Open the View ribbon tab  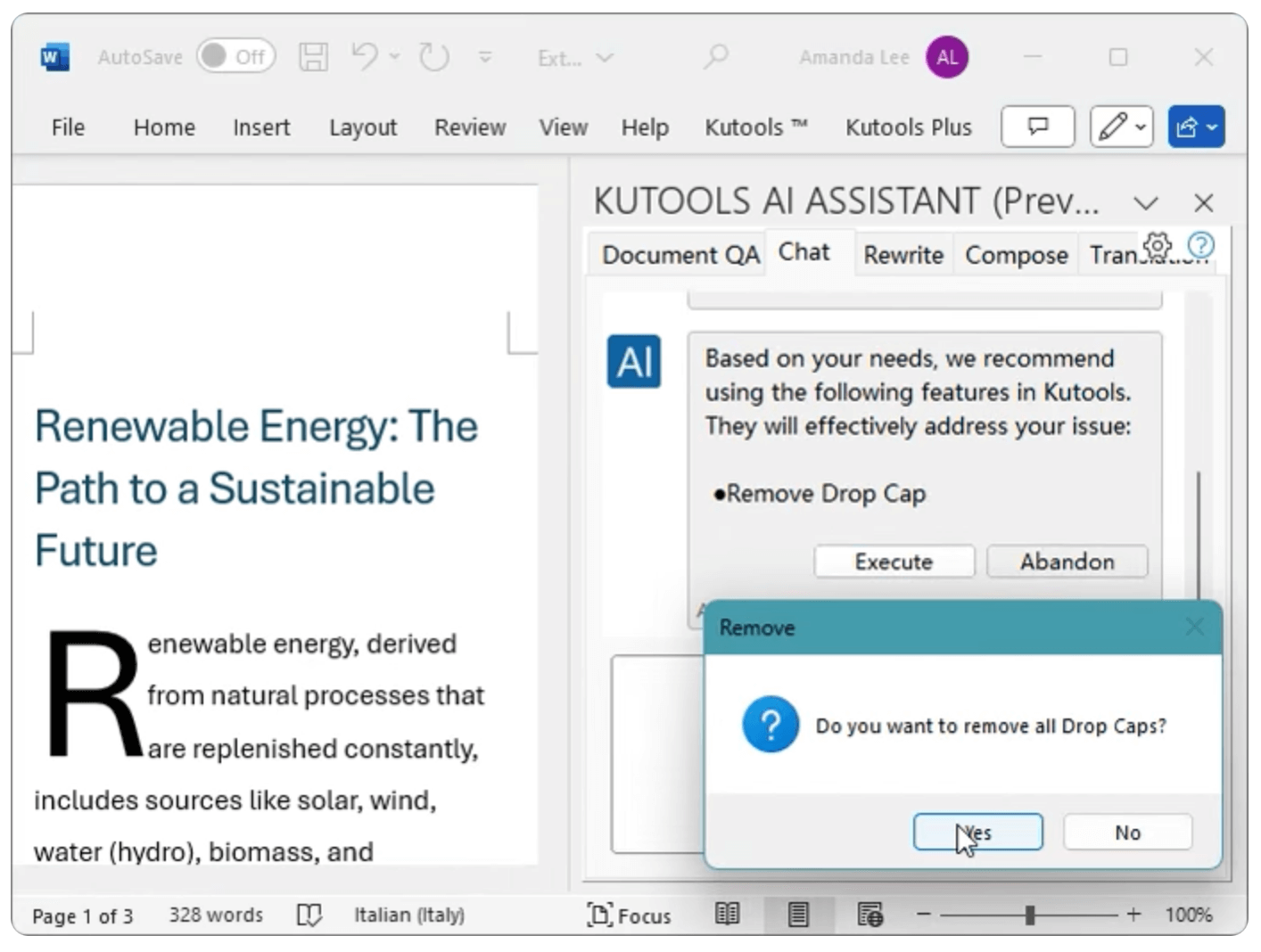click(x=563, y=127)
